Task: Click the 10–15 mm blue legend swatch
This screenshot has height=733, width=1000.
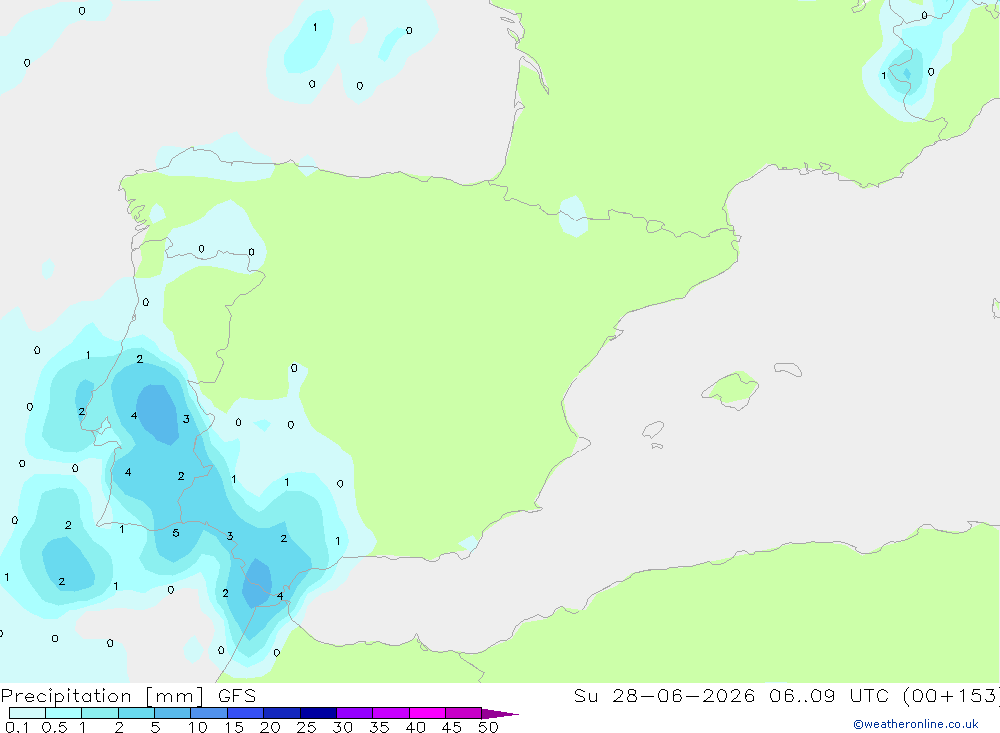Action: [x=209, y=713]
